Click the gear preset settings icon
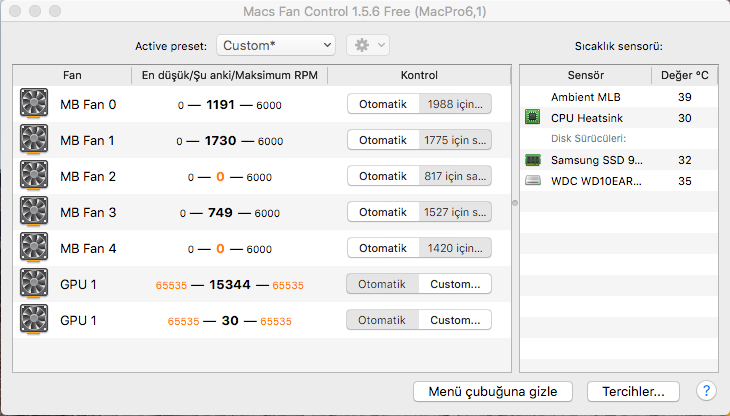This screenshot has width=730, height=416. pos(360,45)
